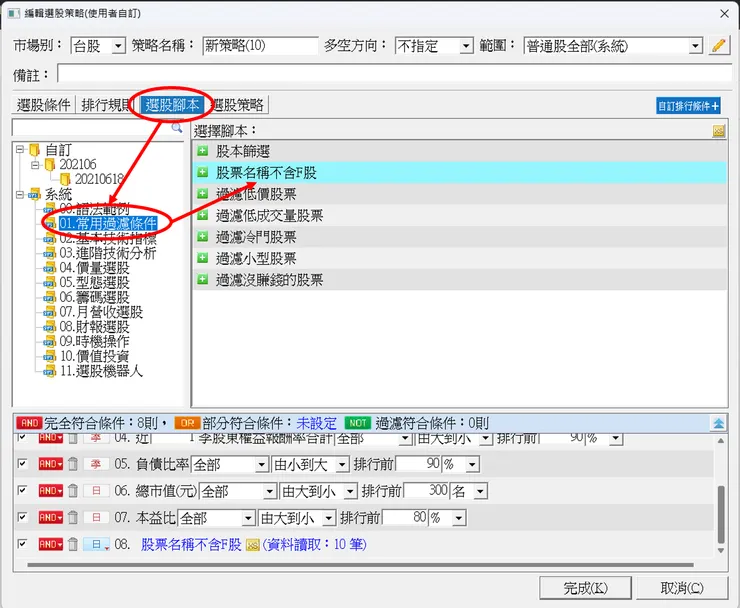740x608 pixels.
Task: Click the 20210618 folder icon in the tree
Action: click(65, 179)
